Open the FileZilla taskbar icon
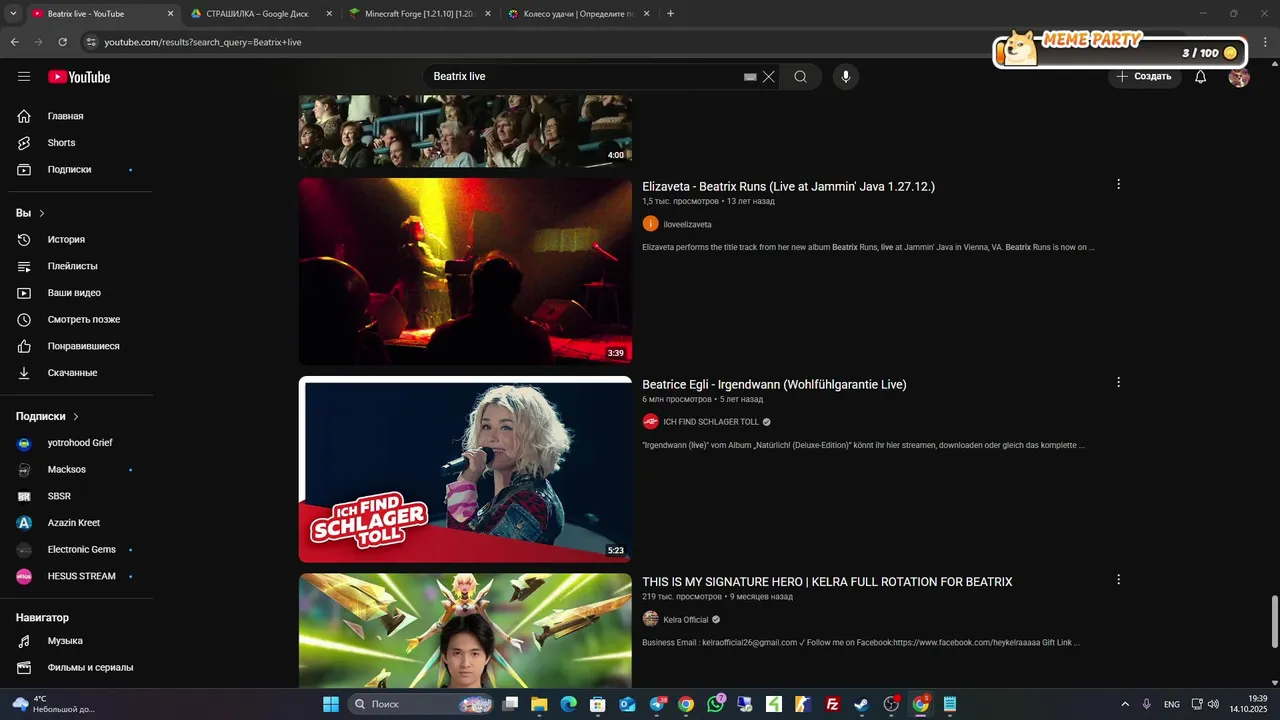Screen dimensions: 1280x720 tap(832, 704)
